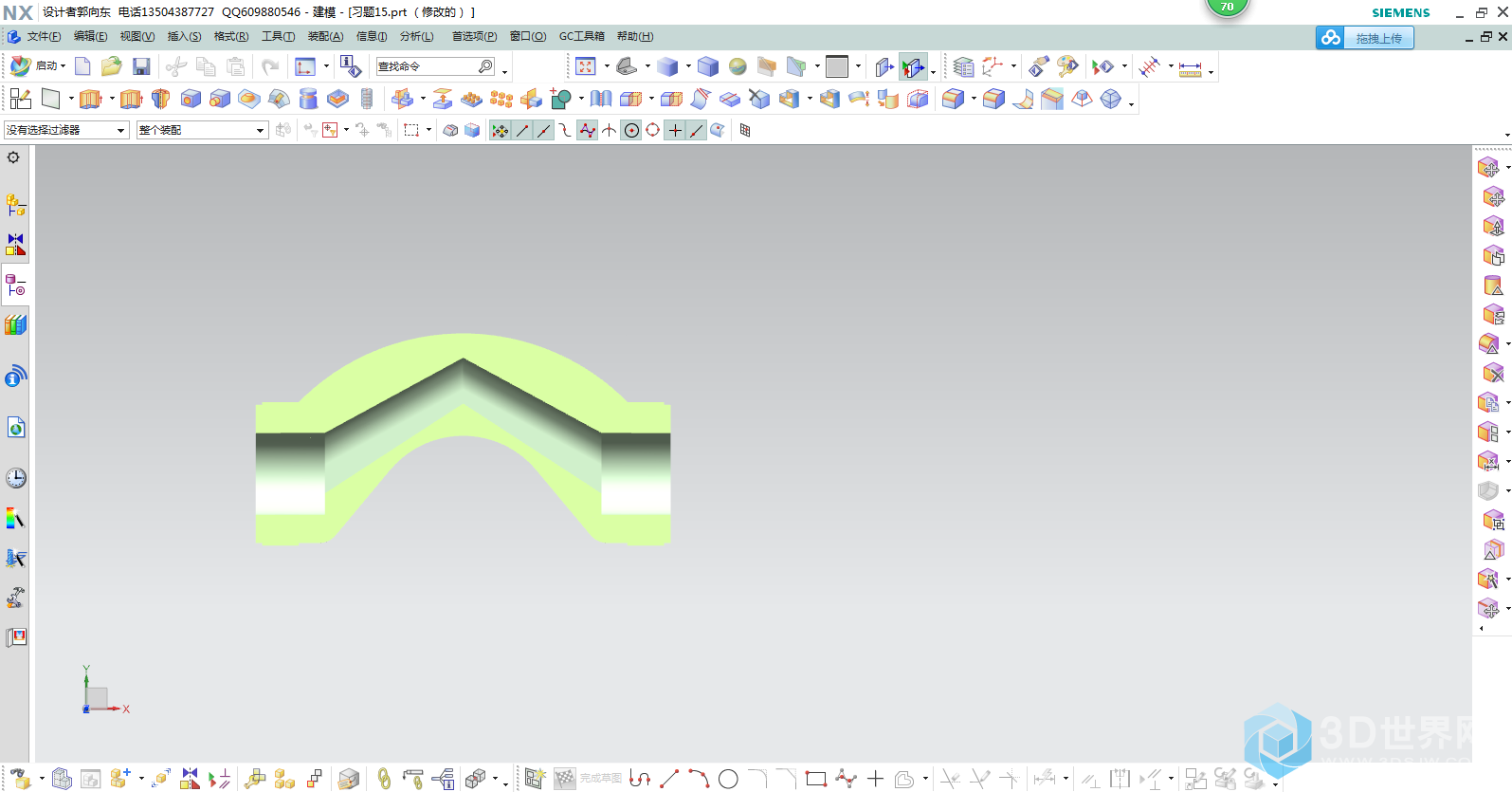Open the Roles panel icon
The width and height of the screenshot is (1512, 792).
click(15, 637)
